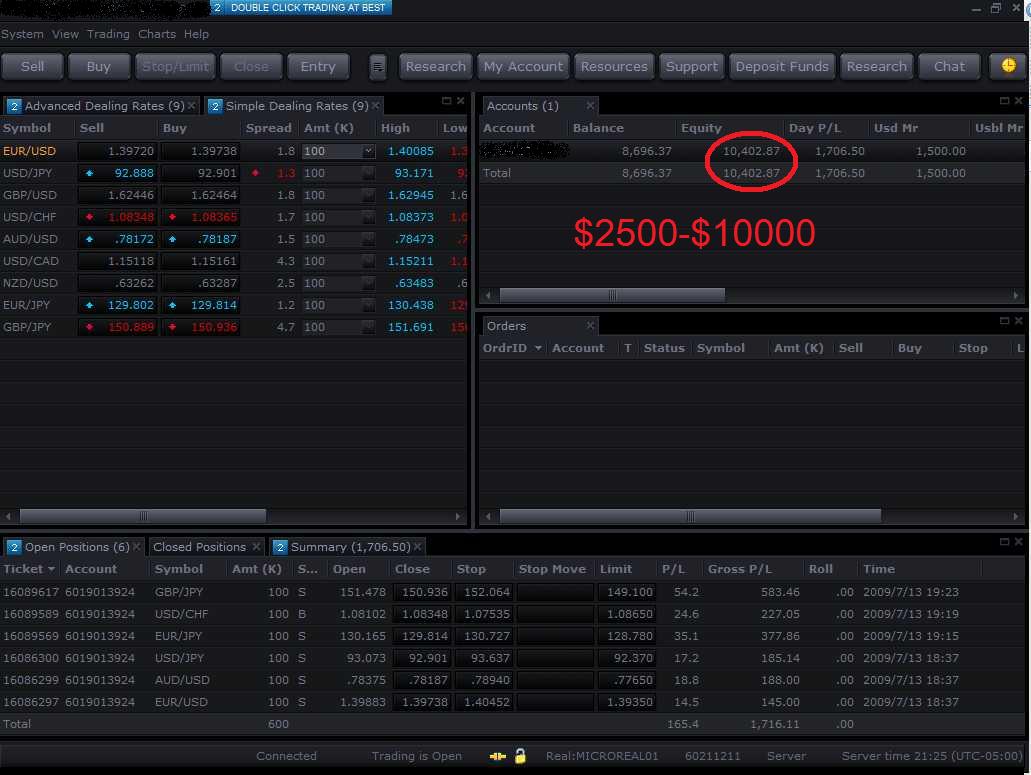1031x775 pixels.
Task: Close the Orders tab
Action: tap(590, 325)
